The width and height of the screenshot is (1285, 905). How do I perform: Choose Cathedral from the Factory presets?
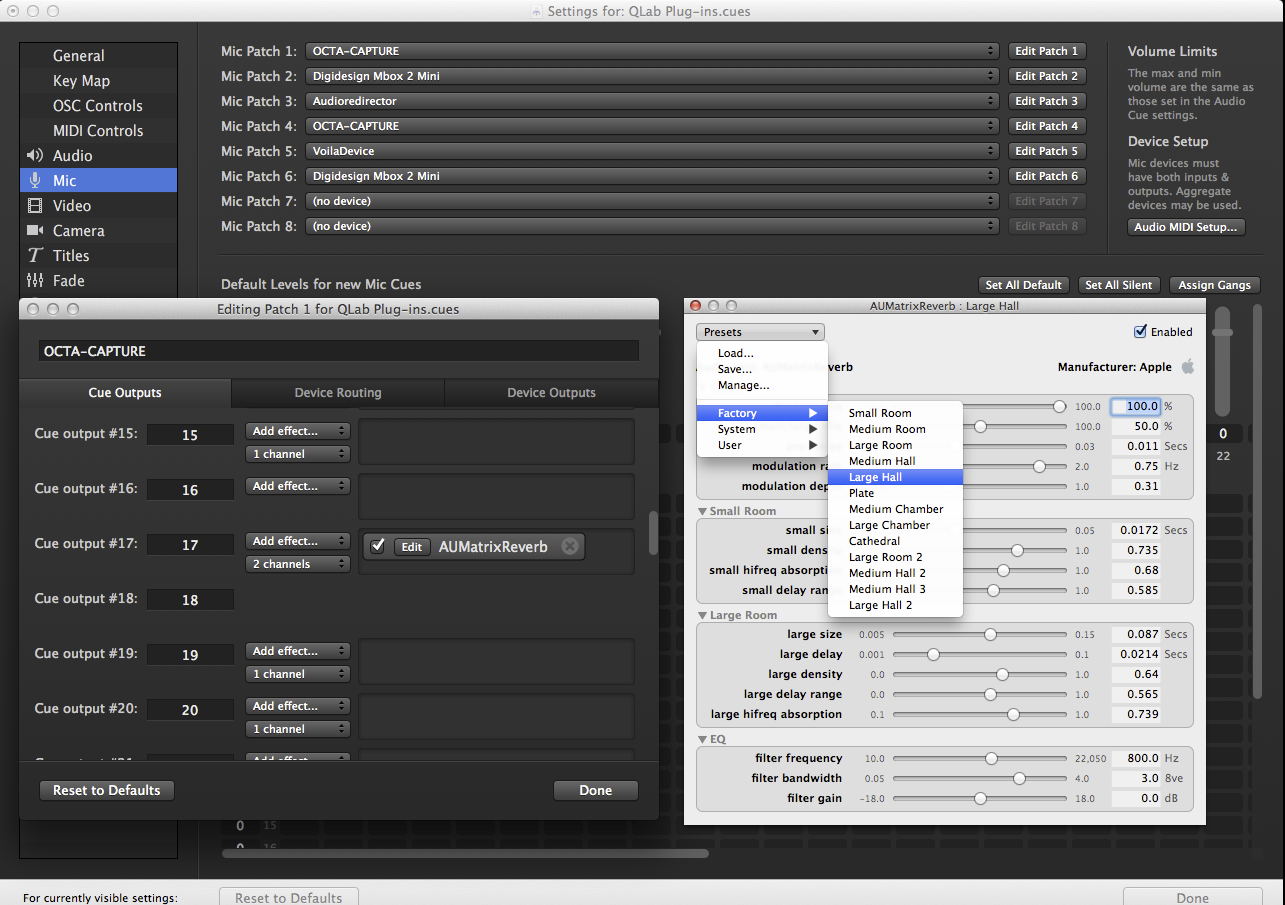[x=874, y=541]
